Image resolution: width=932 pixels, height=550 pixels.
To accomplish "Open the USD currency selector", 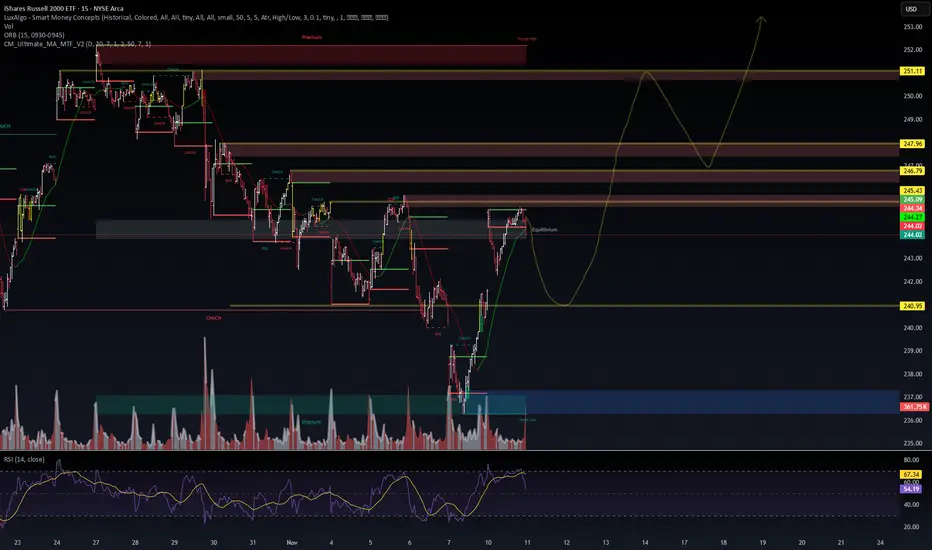I will click(911, 9).
